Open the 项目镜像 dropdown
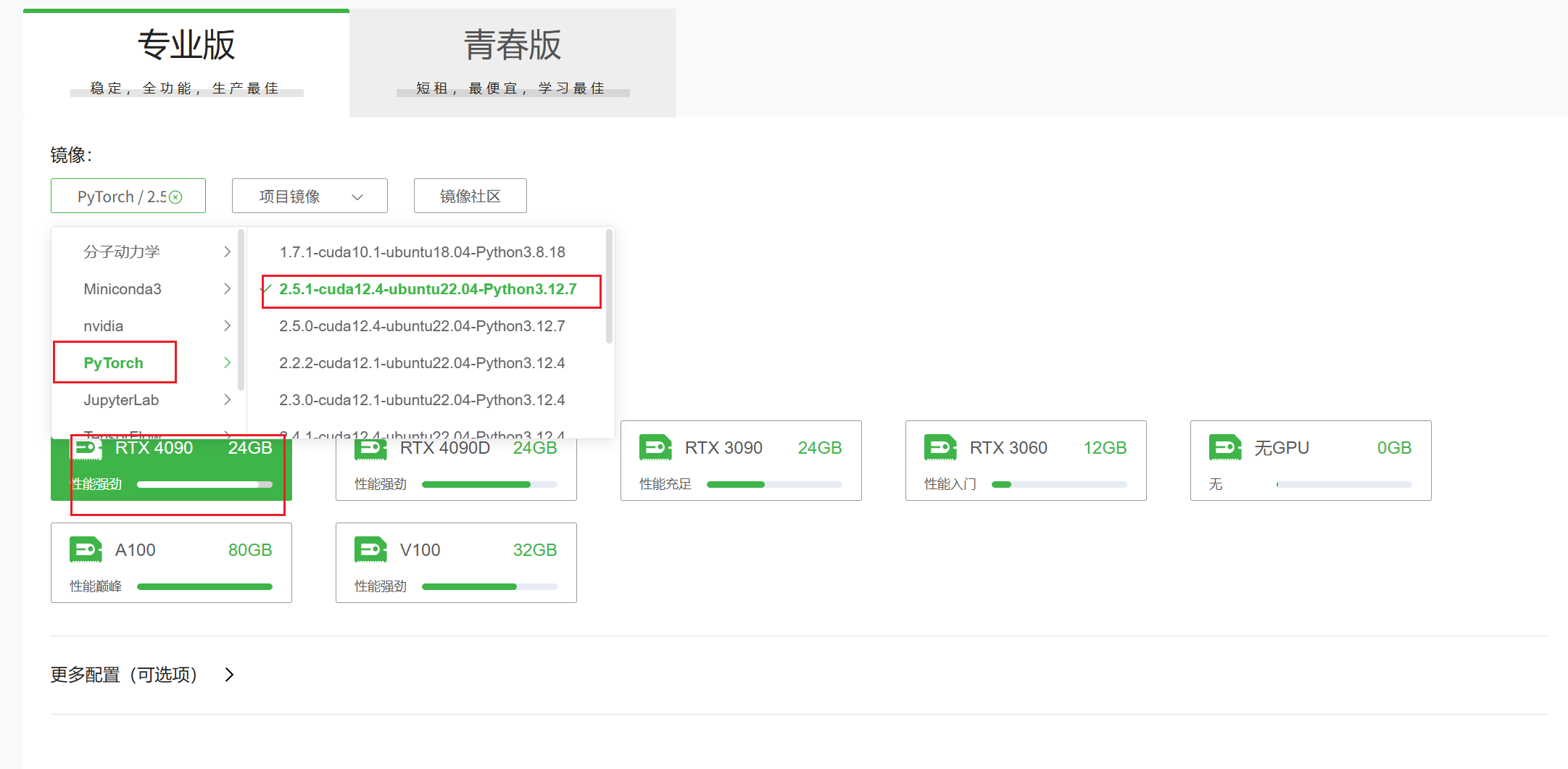 [310, 196]
